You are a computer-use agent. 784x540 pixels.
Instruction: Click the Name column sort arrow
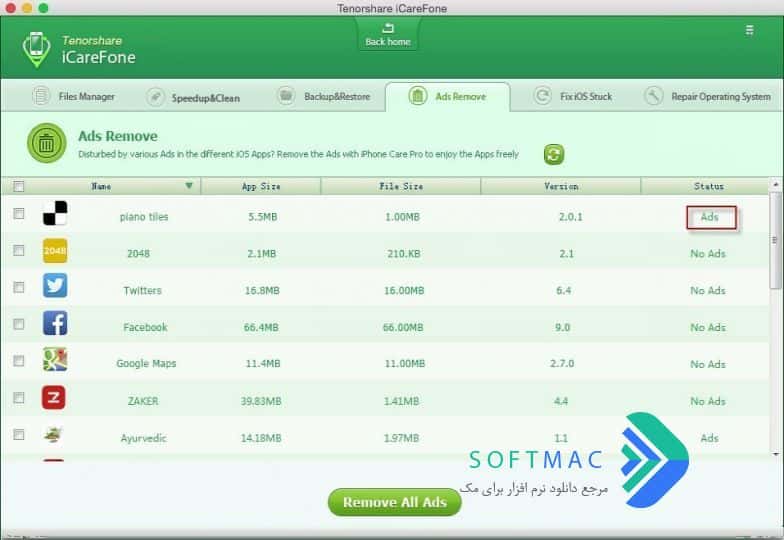coord(189,186)
